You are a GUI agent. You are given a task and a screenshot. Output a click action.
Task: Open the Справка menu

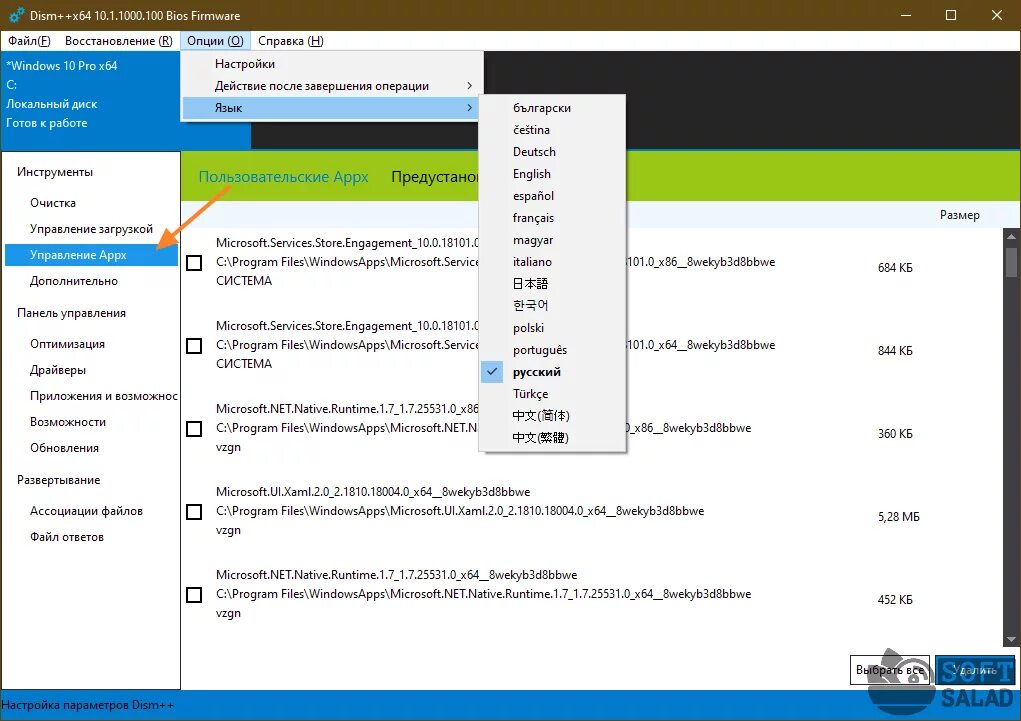click(x=290, y=41)
